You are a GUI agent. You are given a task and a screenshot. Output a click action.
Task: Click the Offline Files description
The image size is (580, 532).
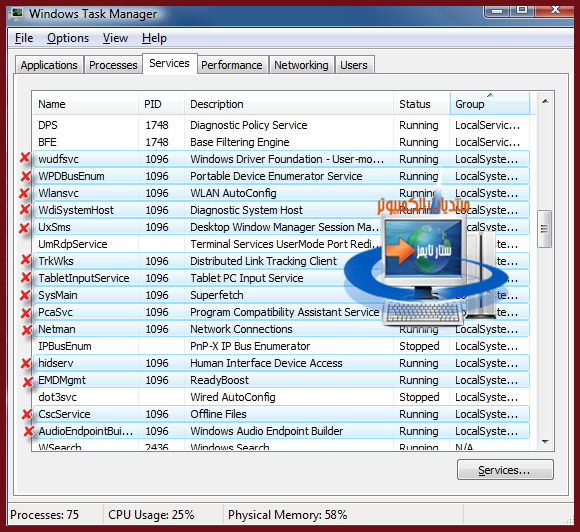coord(218,414)
